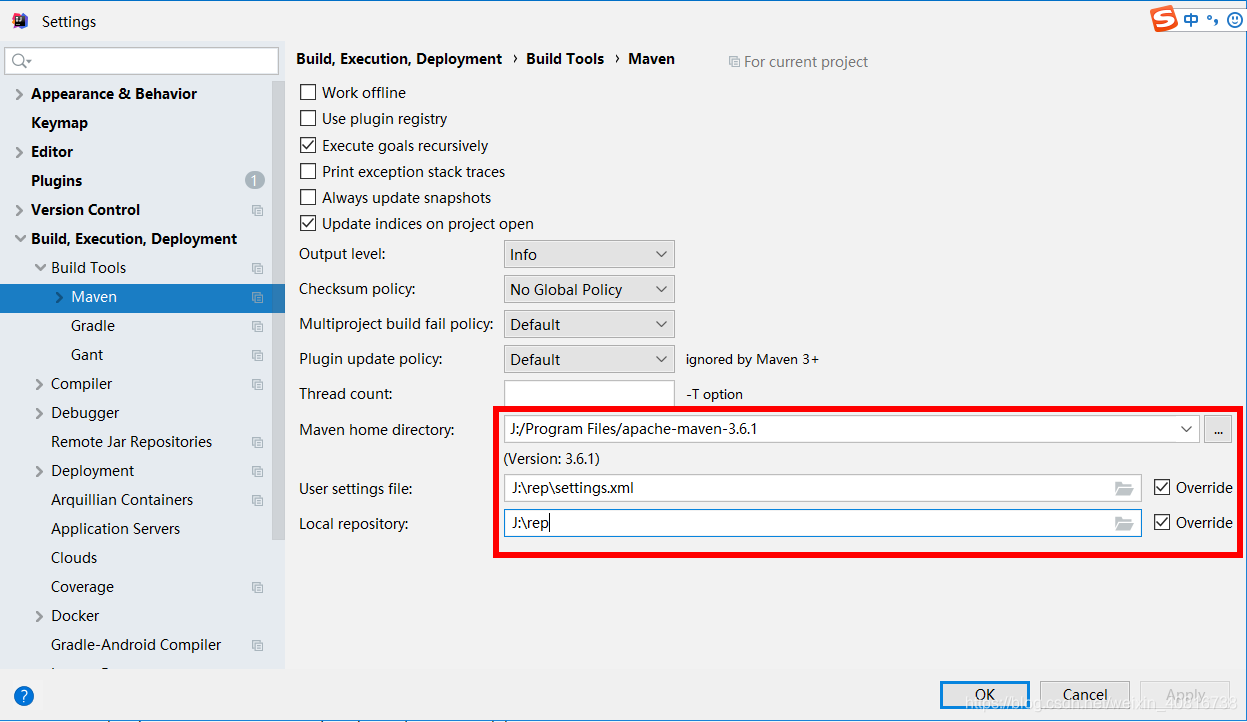The width and height of the screenshot is (1247, 722).
Task: Click project-level icon on Gradle-Android Compiler row
Action: 257,645
